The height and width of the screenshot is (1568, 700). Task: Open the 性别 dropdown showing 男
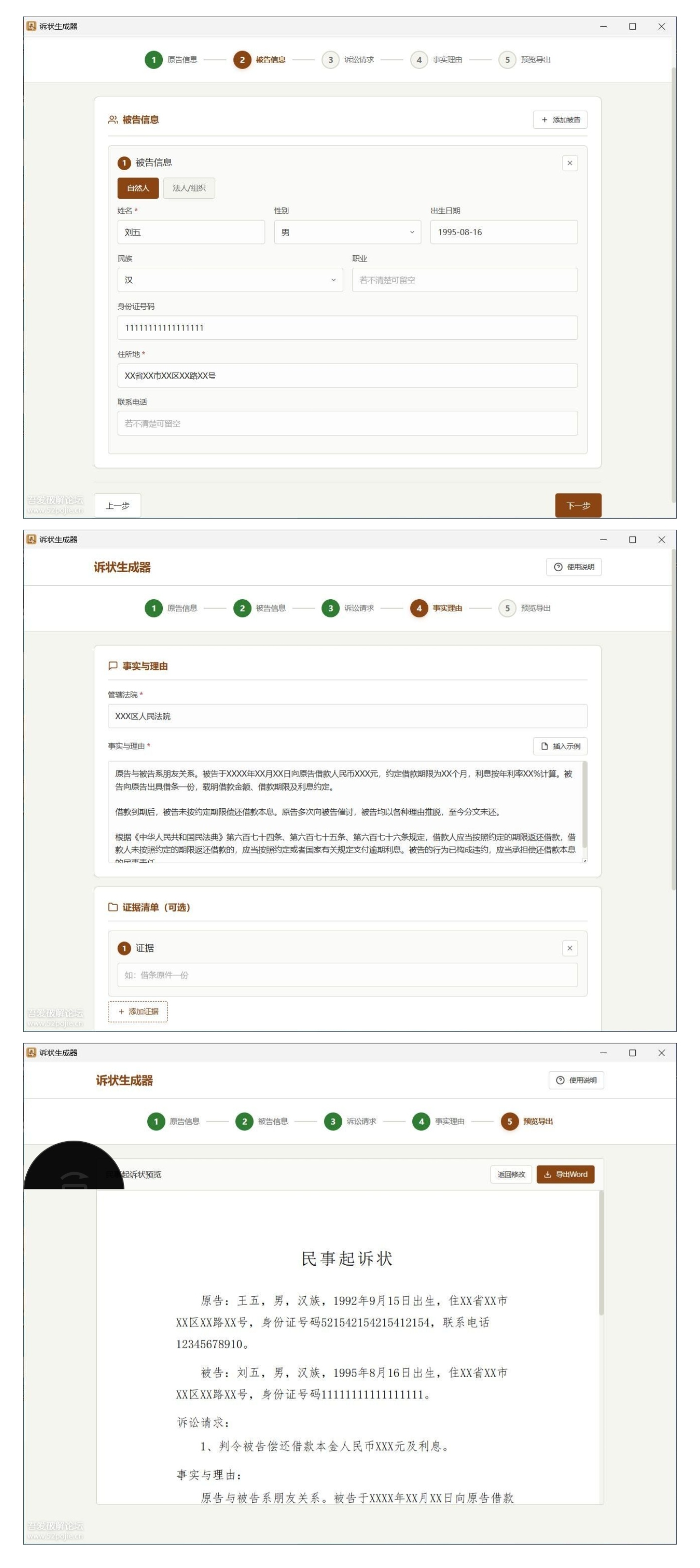coord(347,232)
